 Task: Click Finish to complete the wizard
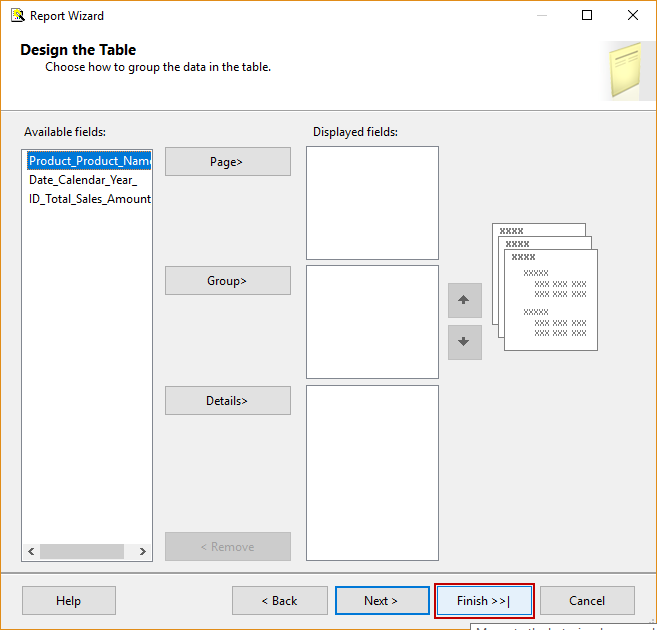(484, 601)
